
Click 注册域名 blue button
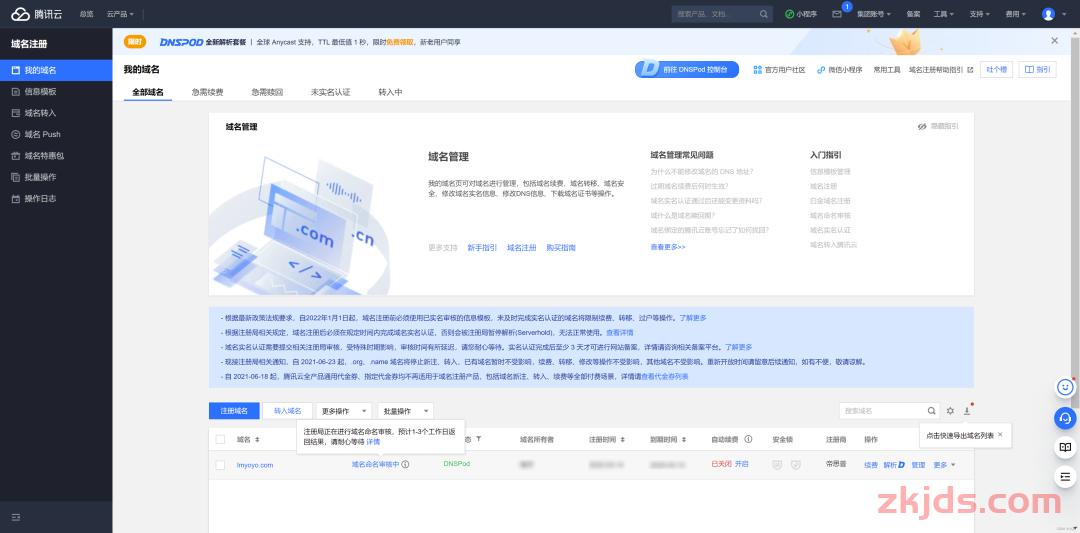click(x=235, y=411)
